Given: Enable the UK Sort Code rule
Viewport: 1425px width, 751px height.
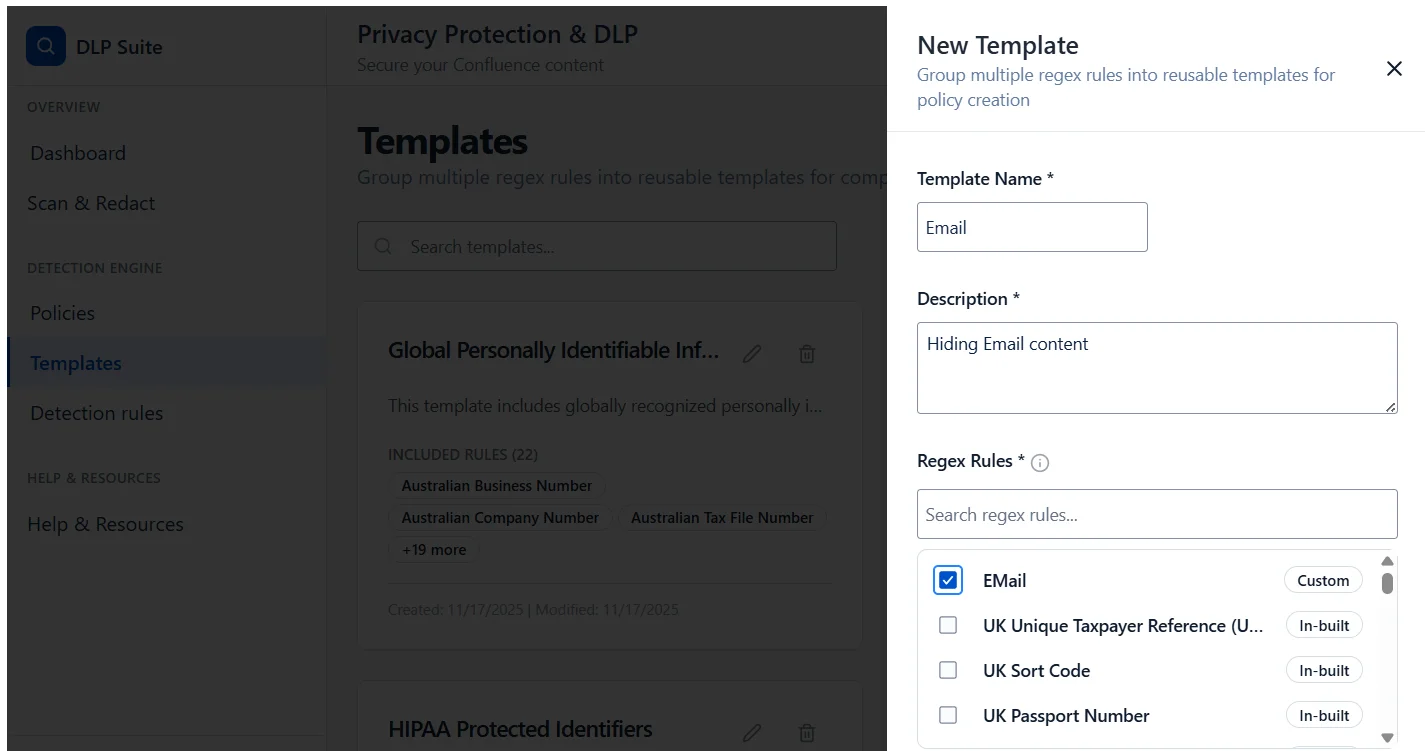Looking at the screenshot, I should tap(947, 670).
